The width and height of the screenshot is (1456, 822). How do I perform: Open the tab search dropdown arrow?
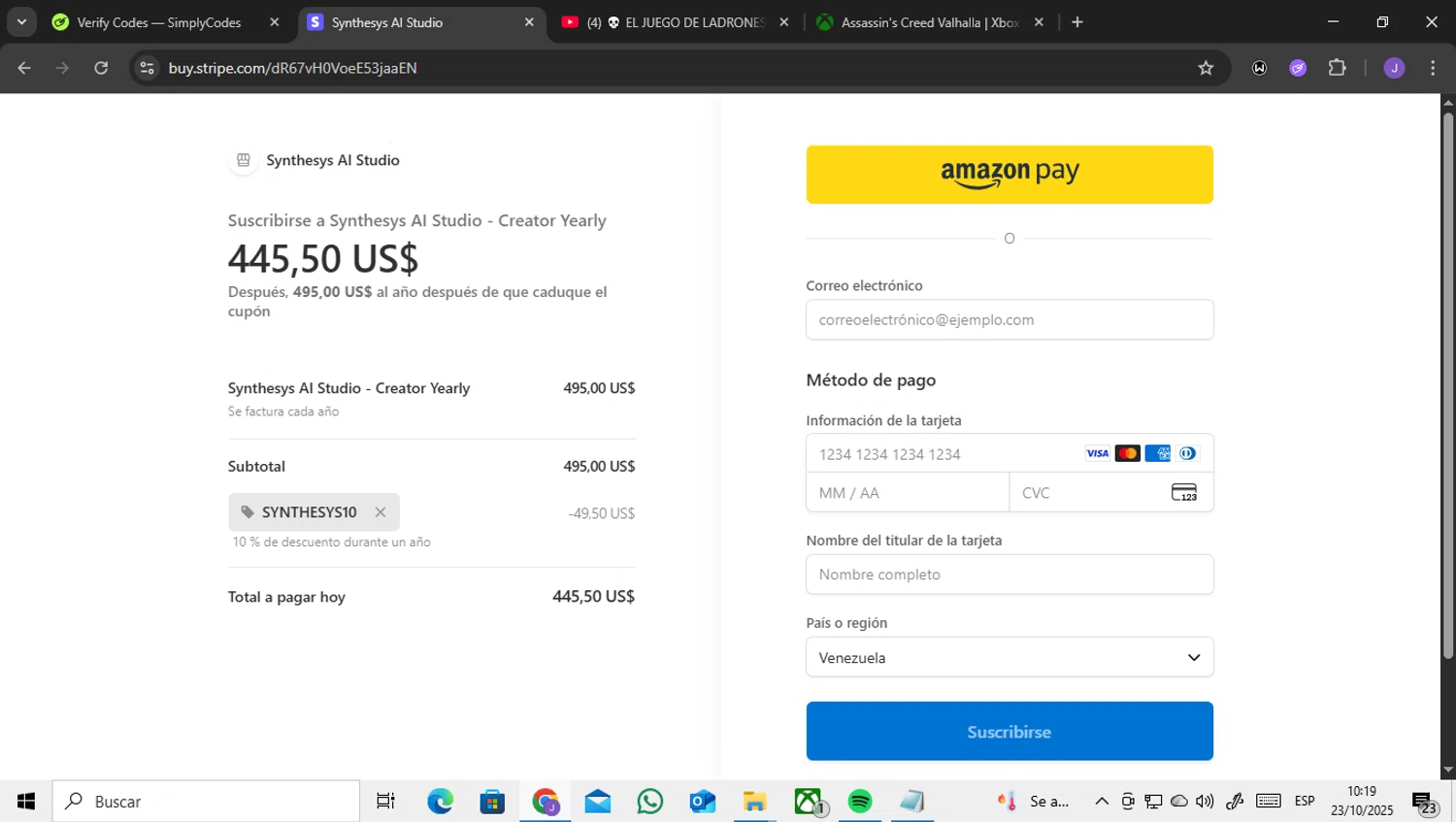click(21, 22)
